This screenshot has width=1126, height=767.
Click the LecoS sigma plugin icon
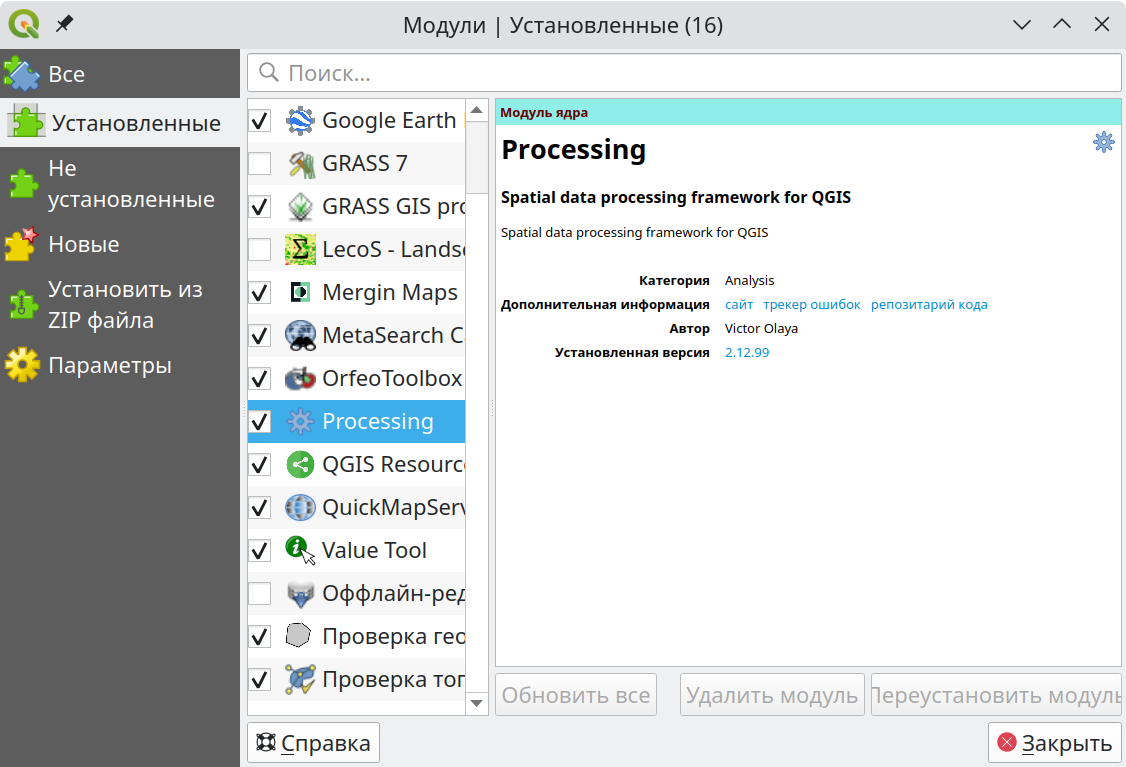click(300, 250)
